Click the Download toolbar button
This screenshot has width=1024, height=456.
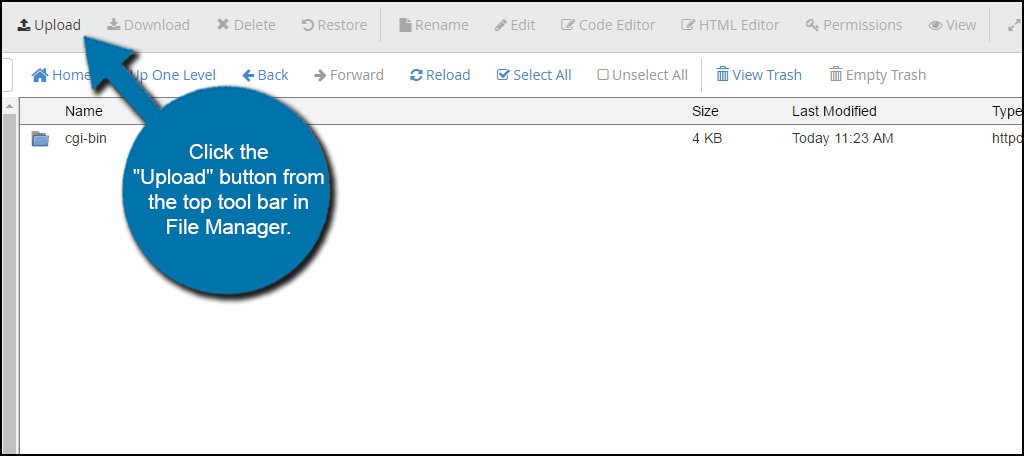(x=148, y=25)
